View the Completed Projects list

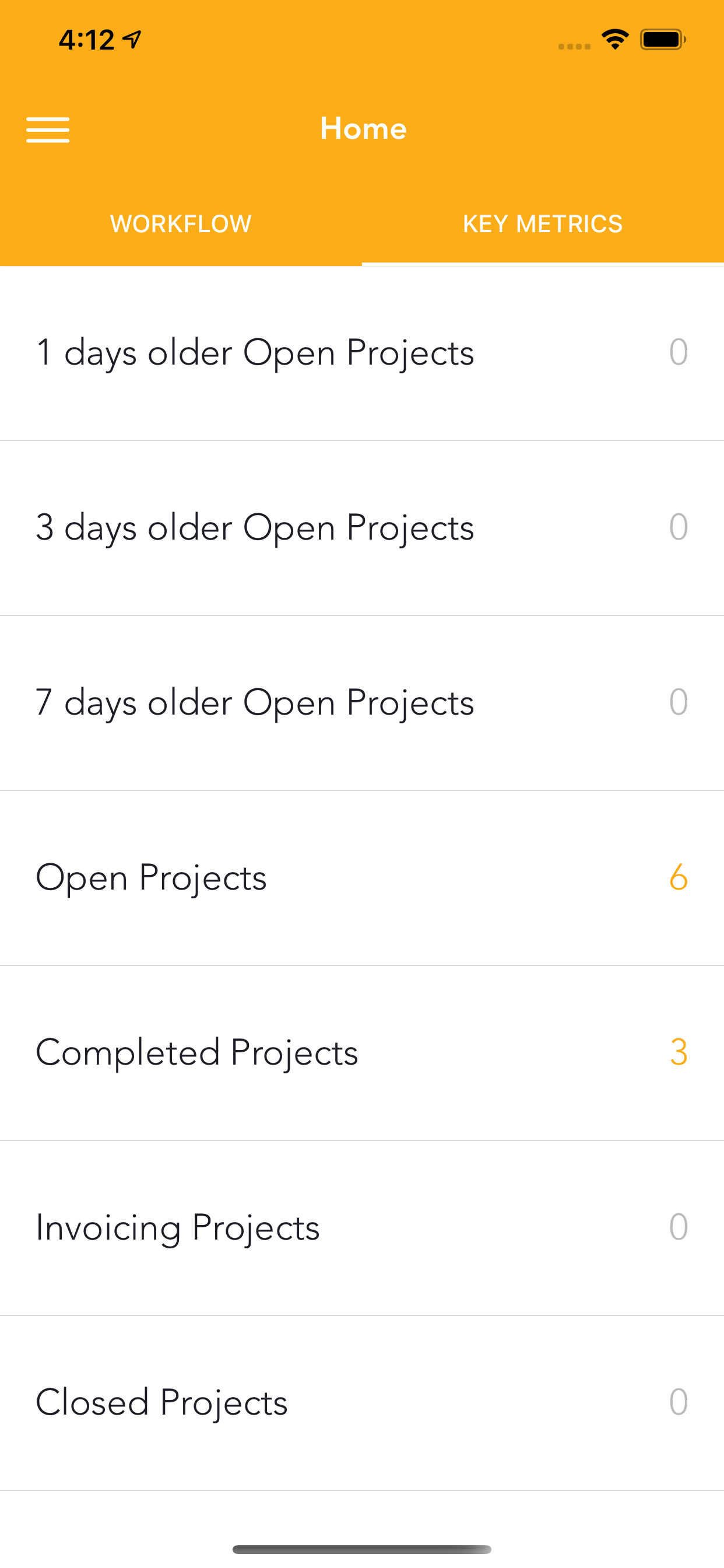point(362,1053)
